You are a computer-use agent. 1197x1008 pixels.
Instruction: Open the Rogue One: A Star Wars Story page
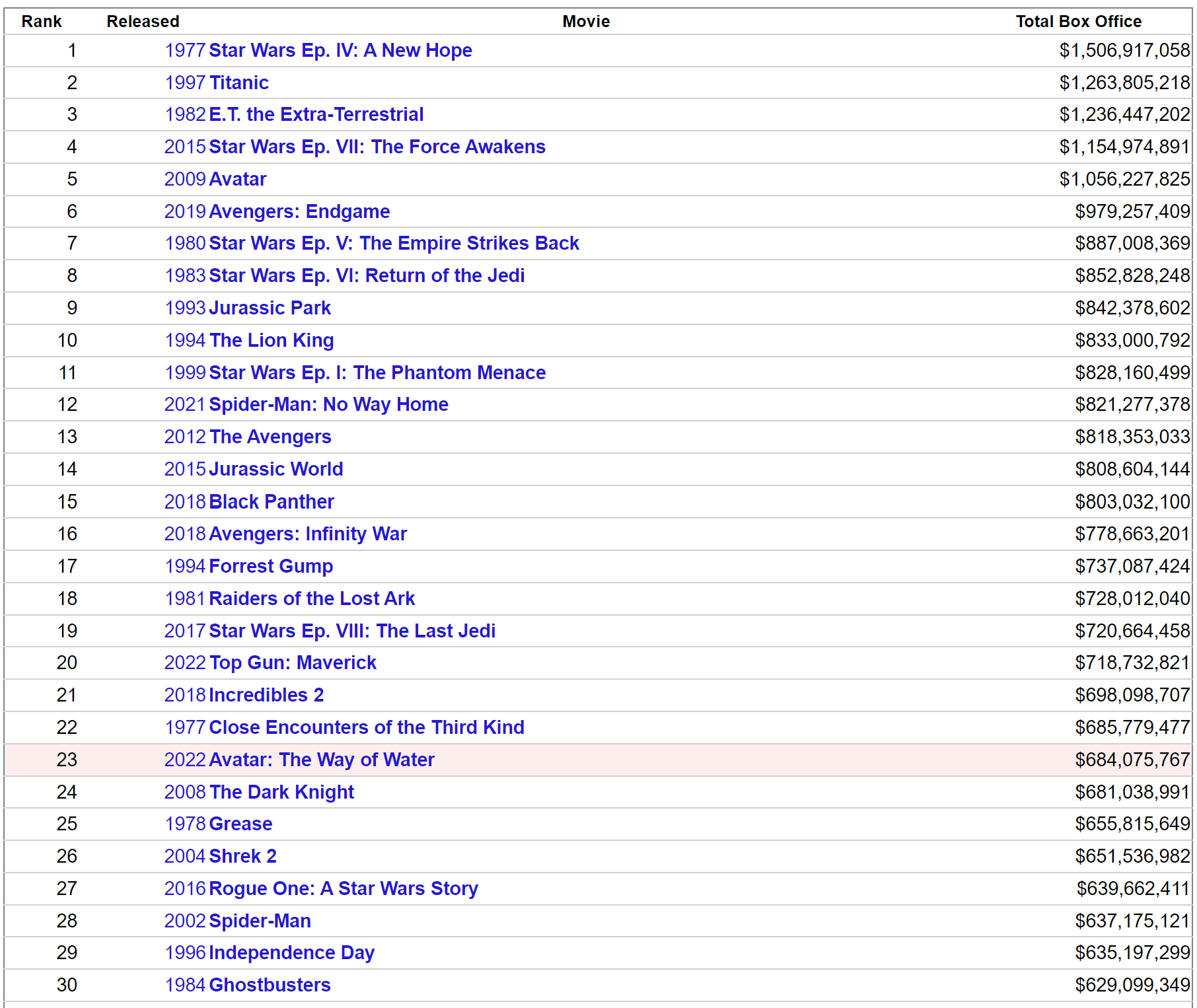[x=343, y=888]
